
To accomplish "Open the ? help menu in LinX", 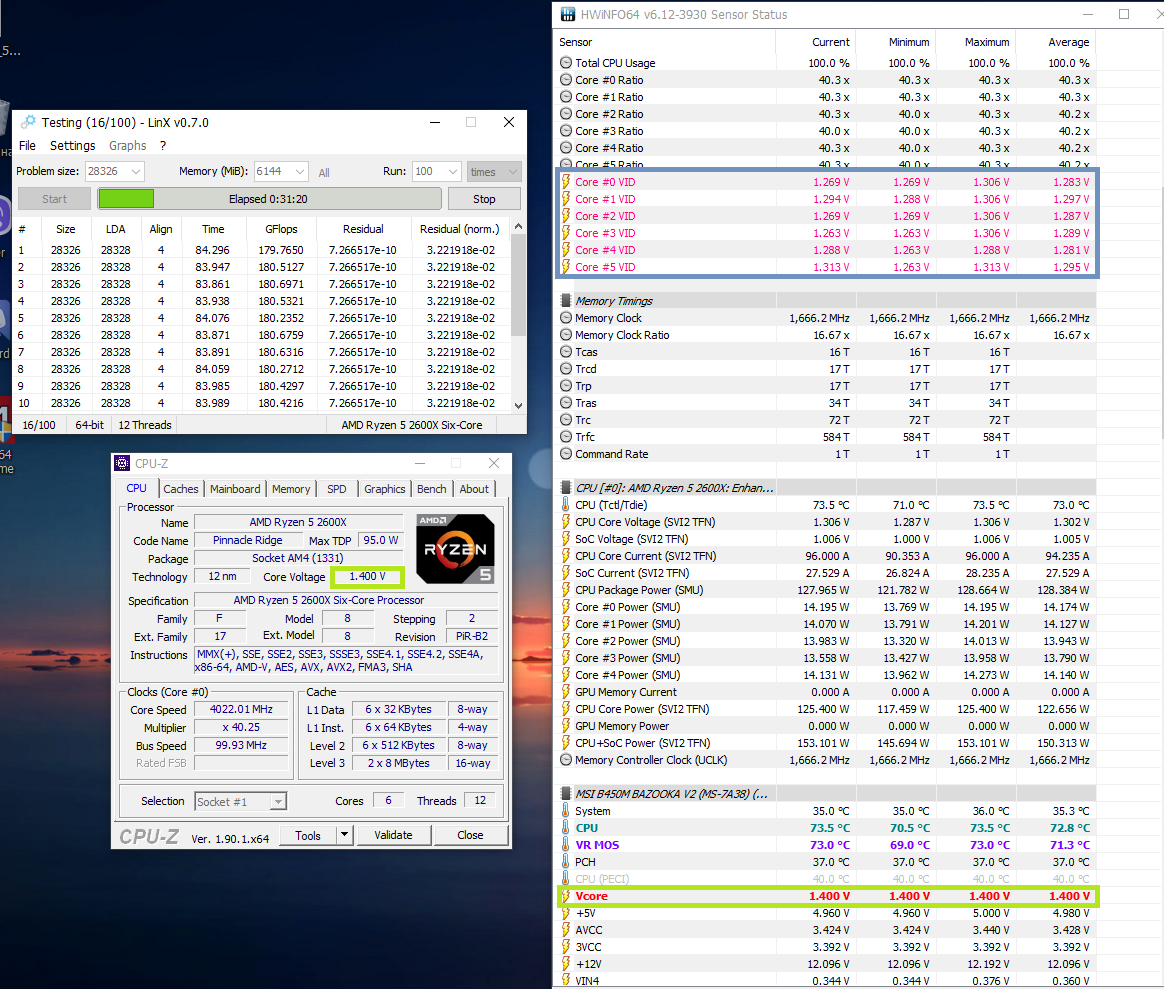I will [x=163, y=146].
